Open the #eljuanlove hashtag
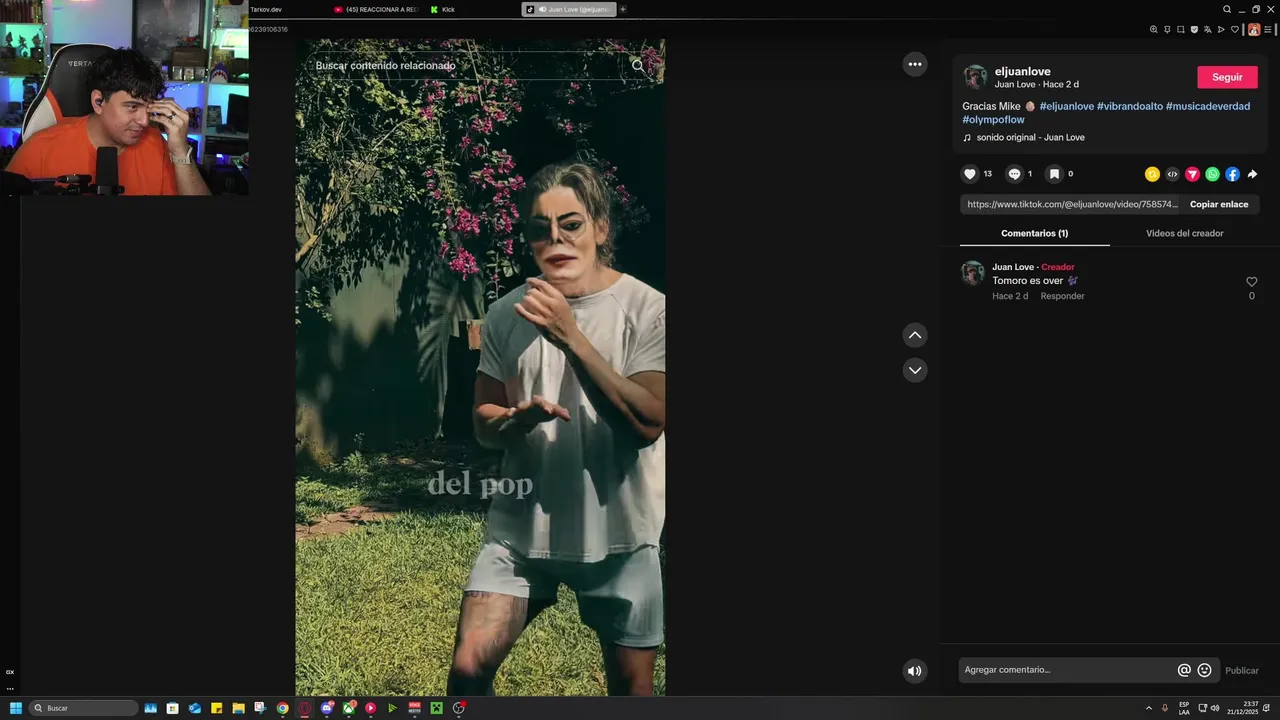Viewport: 1280px width, 720px height. point(1066,106)
